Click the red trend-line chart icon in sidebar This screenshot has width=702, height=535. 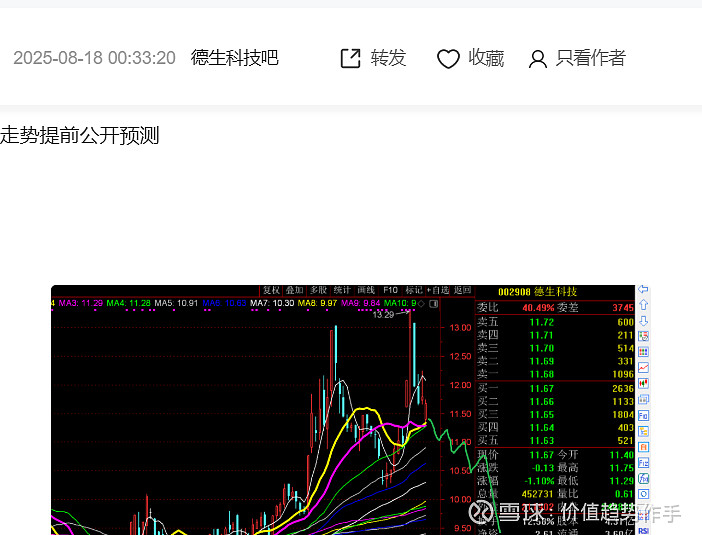click(x=643, y=368)
